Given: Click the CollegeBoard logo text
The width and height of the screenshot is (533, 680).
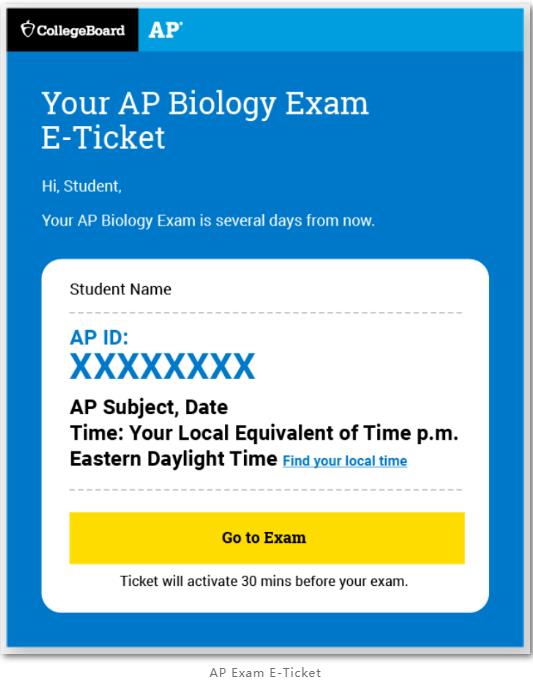Looking at the screenshot, I should pos(81,30).
